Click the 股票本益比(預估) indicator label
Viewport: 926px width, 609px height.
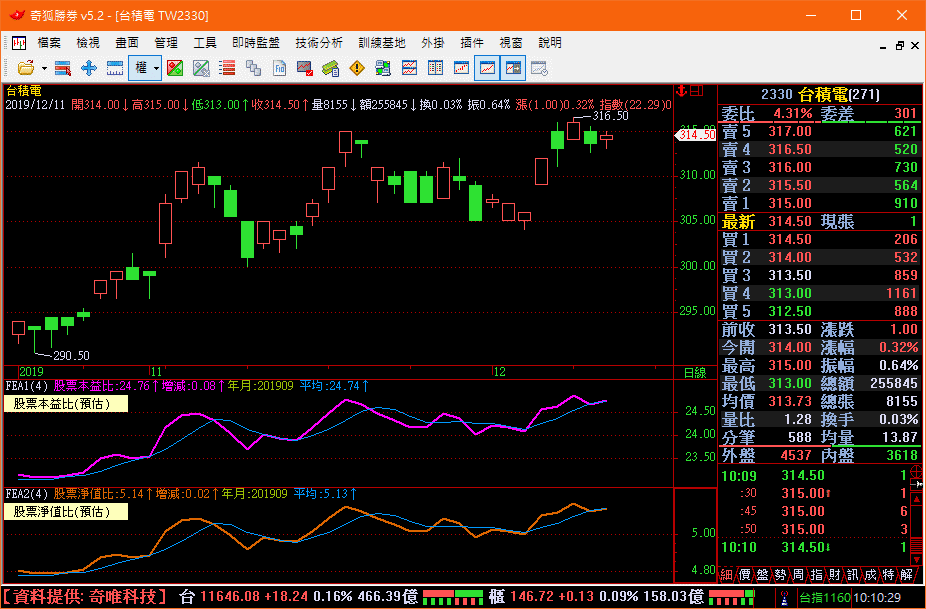coord(66,404)
